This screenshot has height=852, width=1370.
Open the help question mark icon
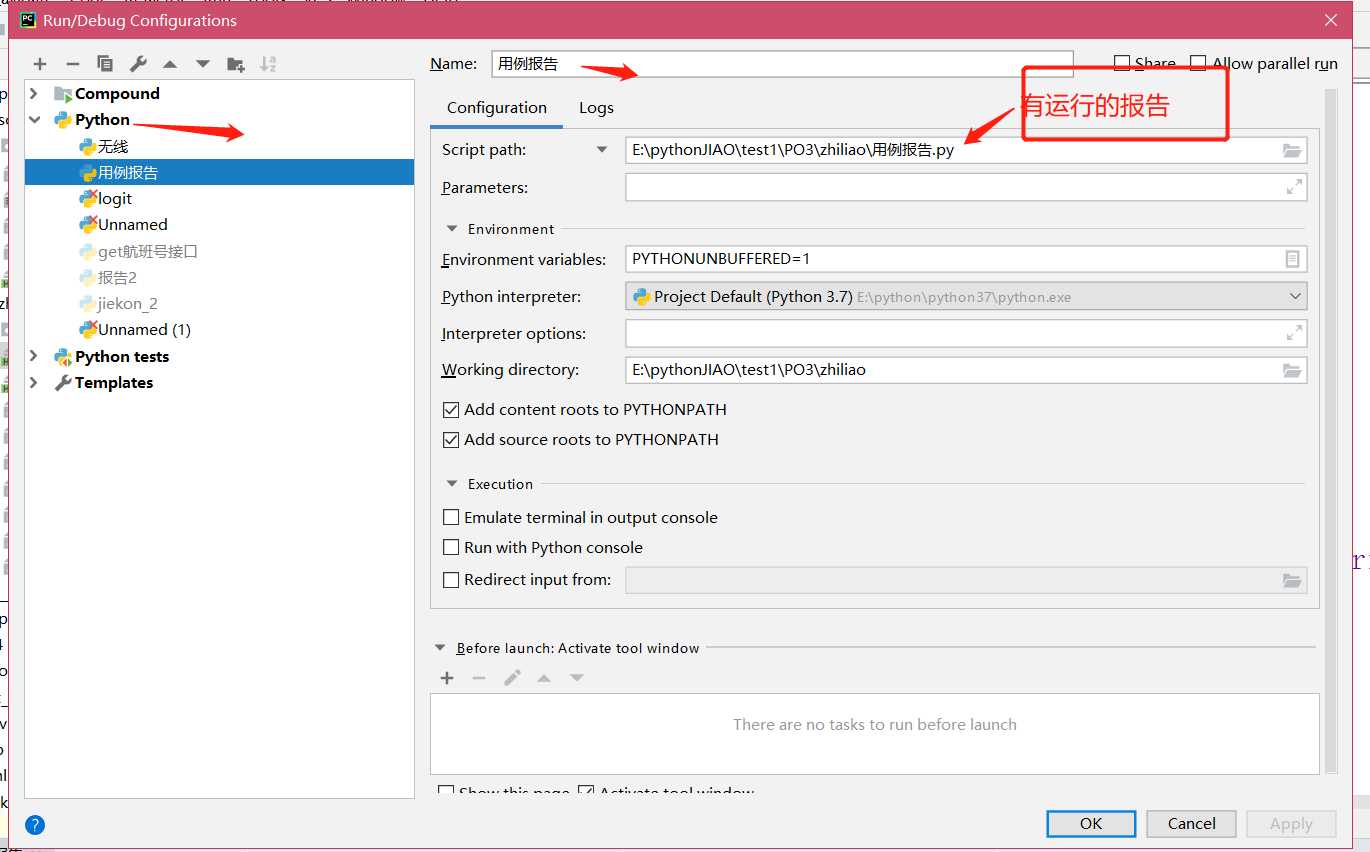pyautogui.click(x=35, y=825)
